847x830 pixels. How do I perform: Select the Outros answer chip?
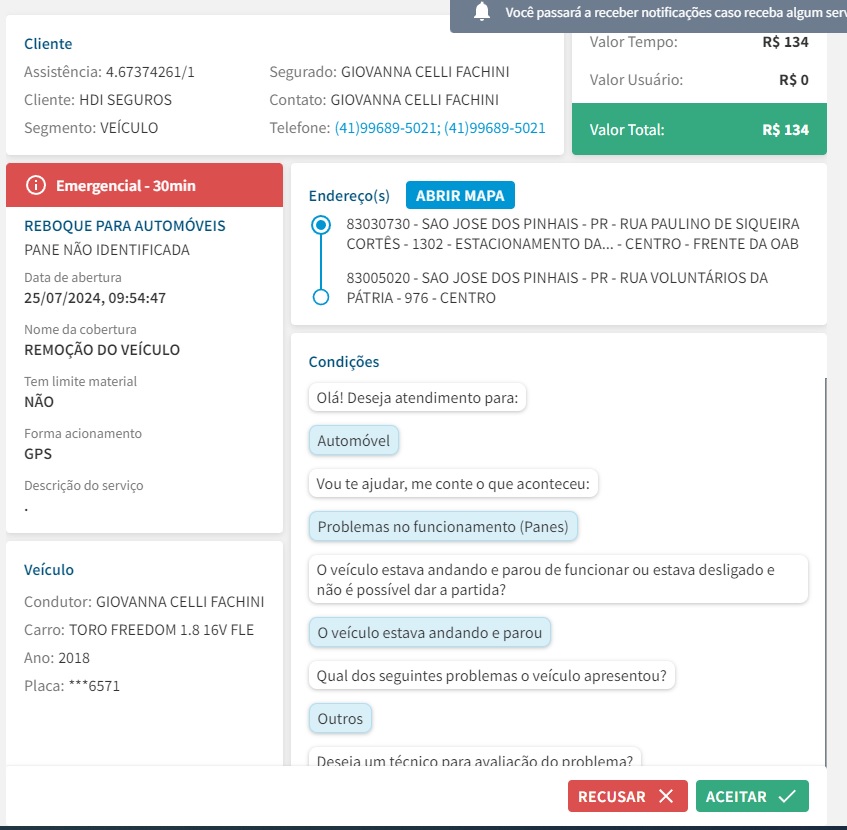click(340, 719)
